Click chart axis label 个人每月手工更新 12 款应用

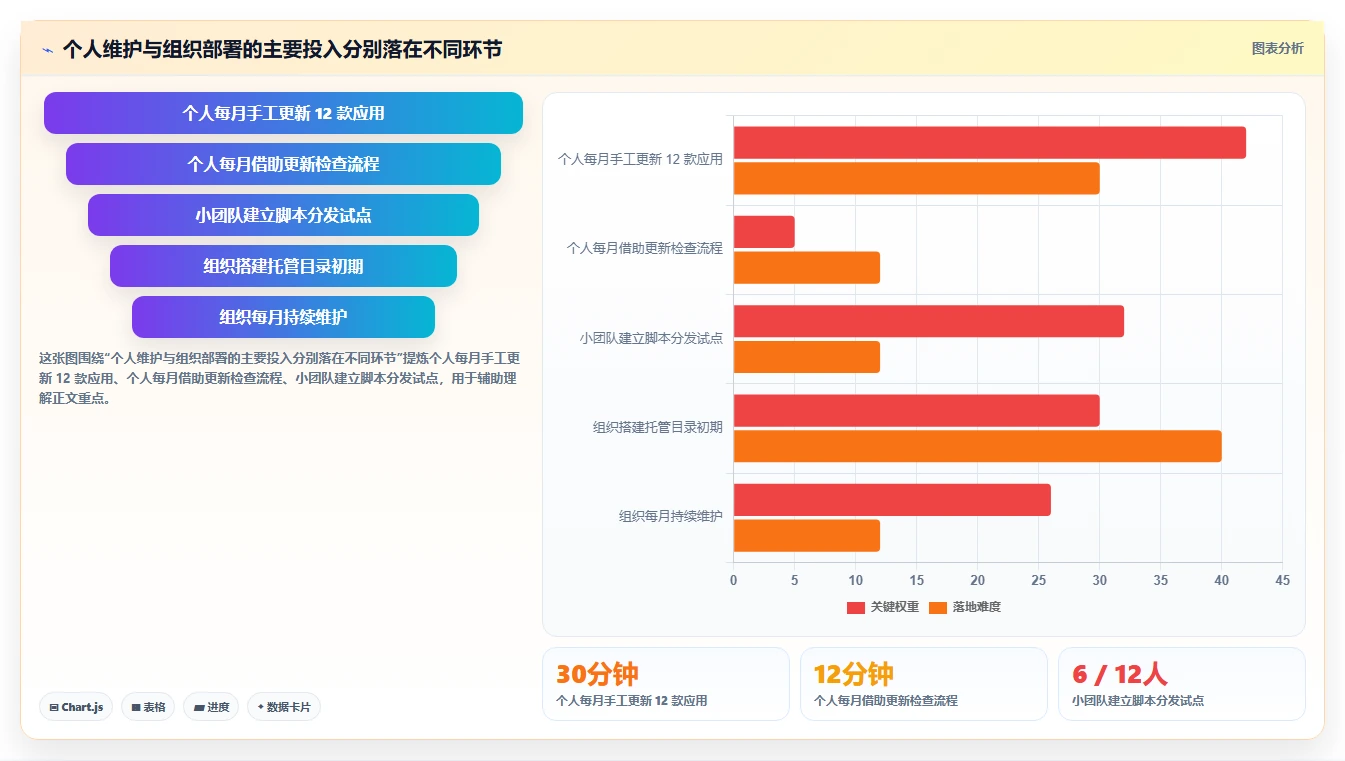tap(640, 159)
